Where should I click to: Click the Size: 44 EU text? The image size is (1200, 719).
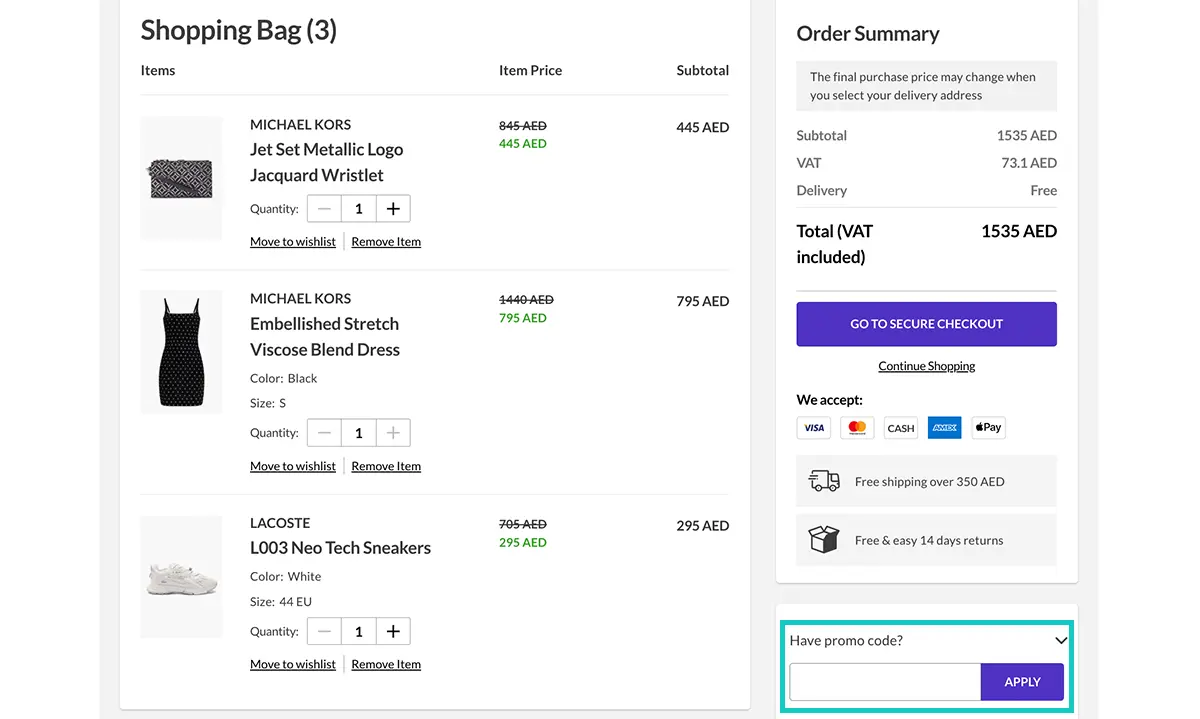[281, 602]
